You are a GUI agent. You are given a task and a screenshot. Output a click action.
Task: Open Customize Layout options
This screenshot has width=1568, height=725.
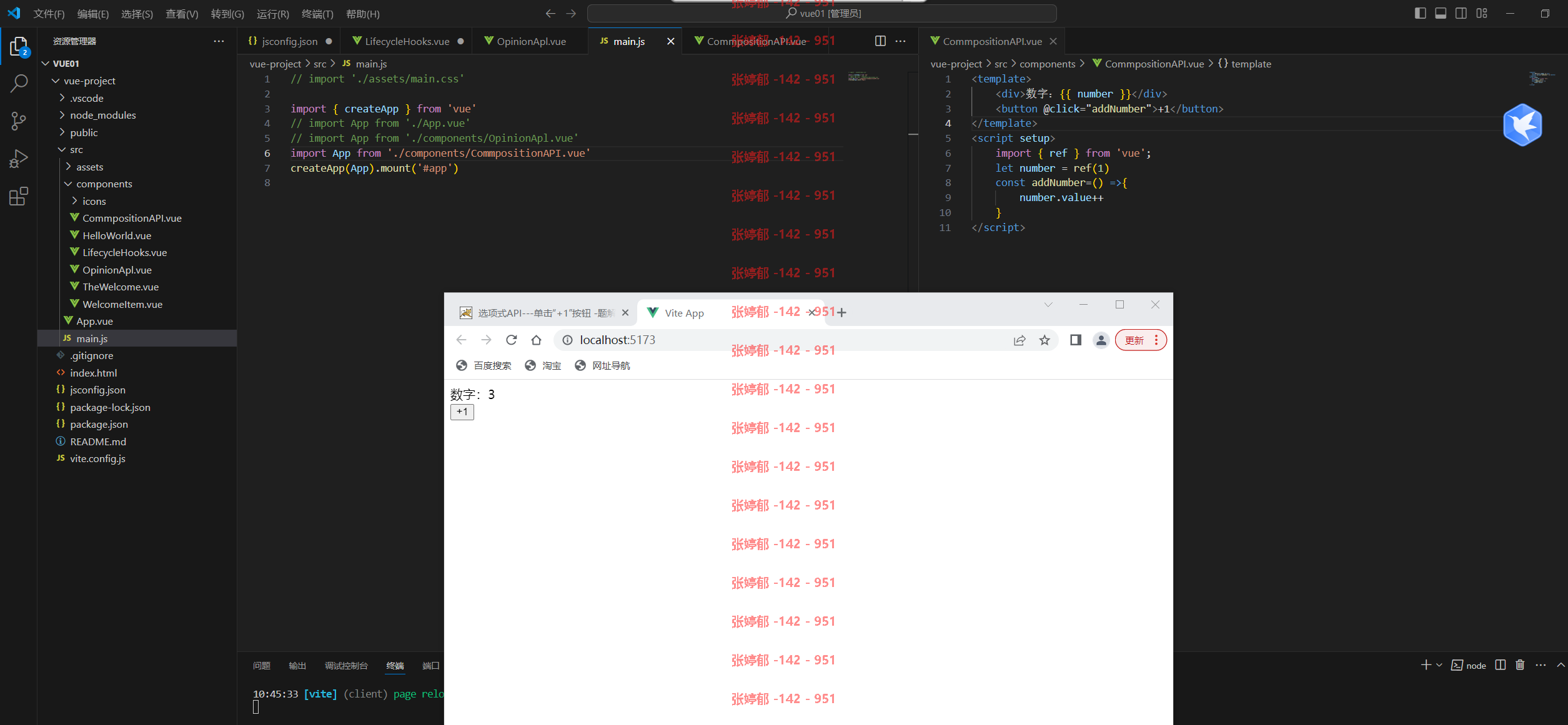point(1482,13)
